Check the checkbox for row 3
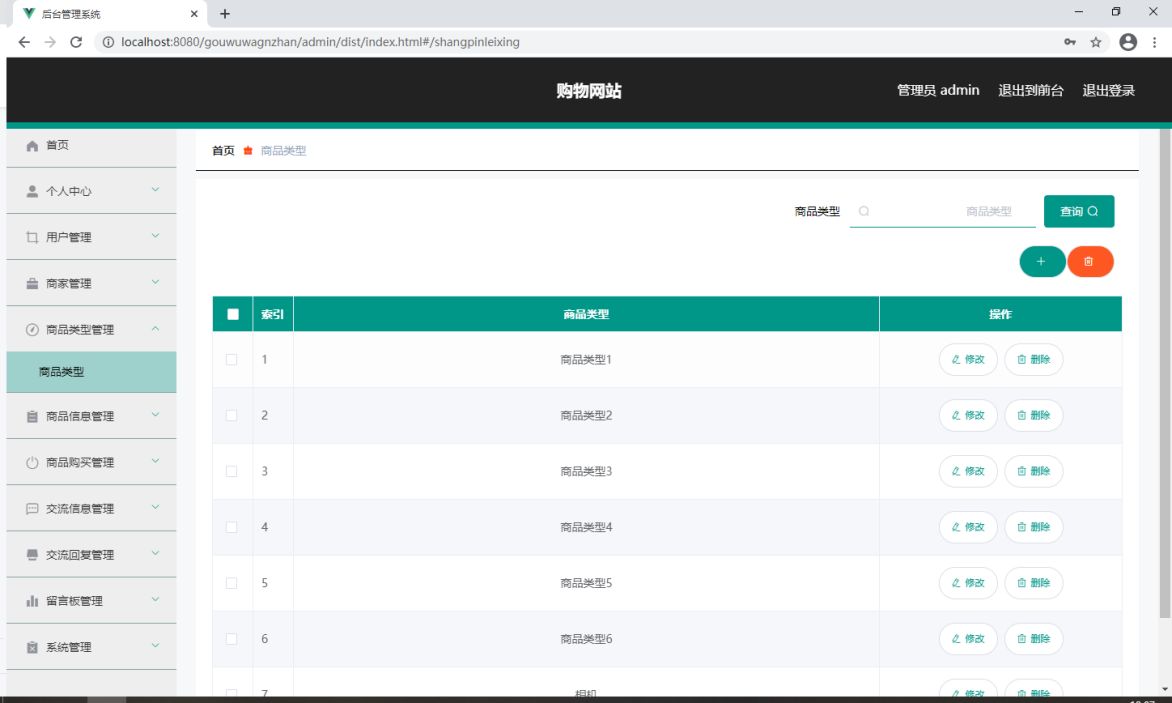The height and width of the screenshot is (703, 1172). (232, 471)
